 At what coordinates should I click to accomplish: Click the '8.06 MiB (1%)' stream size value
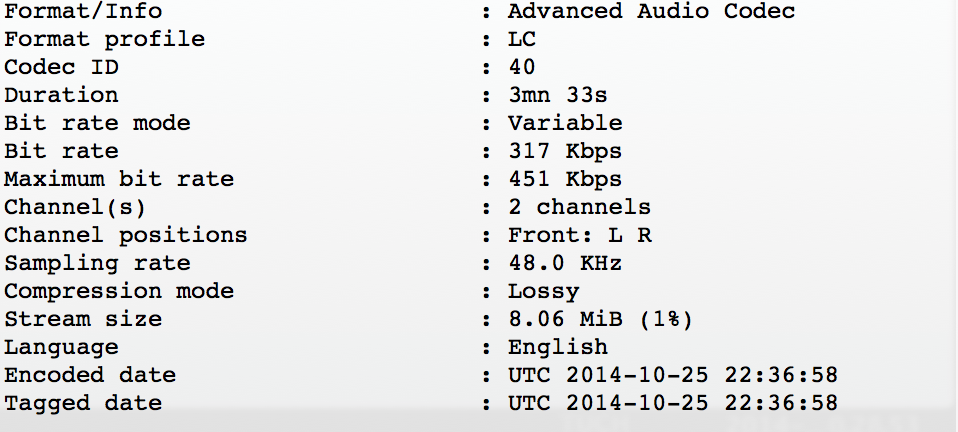600,319
